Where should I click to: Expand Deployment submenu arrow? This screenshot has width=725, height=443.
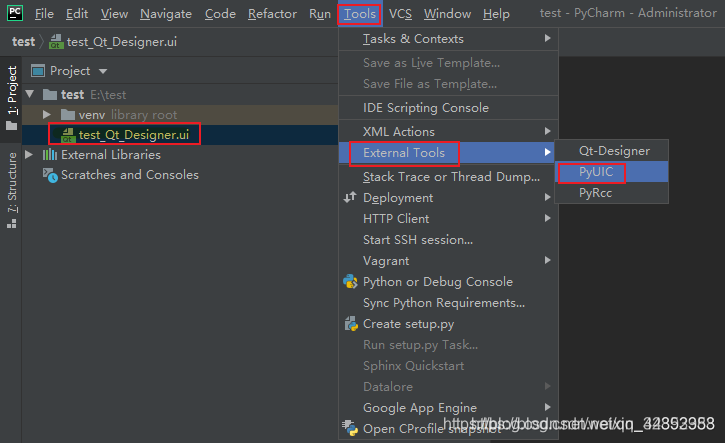547,197
